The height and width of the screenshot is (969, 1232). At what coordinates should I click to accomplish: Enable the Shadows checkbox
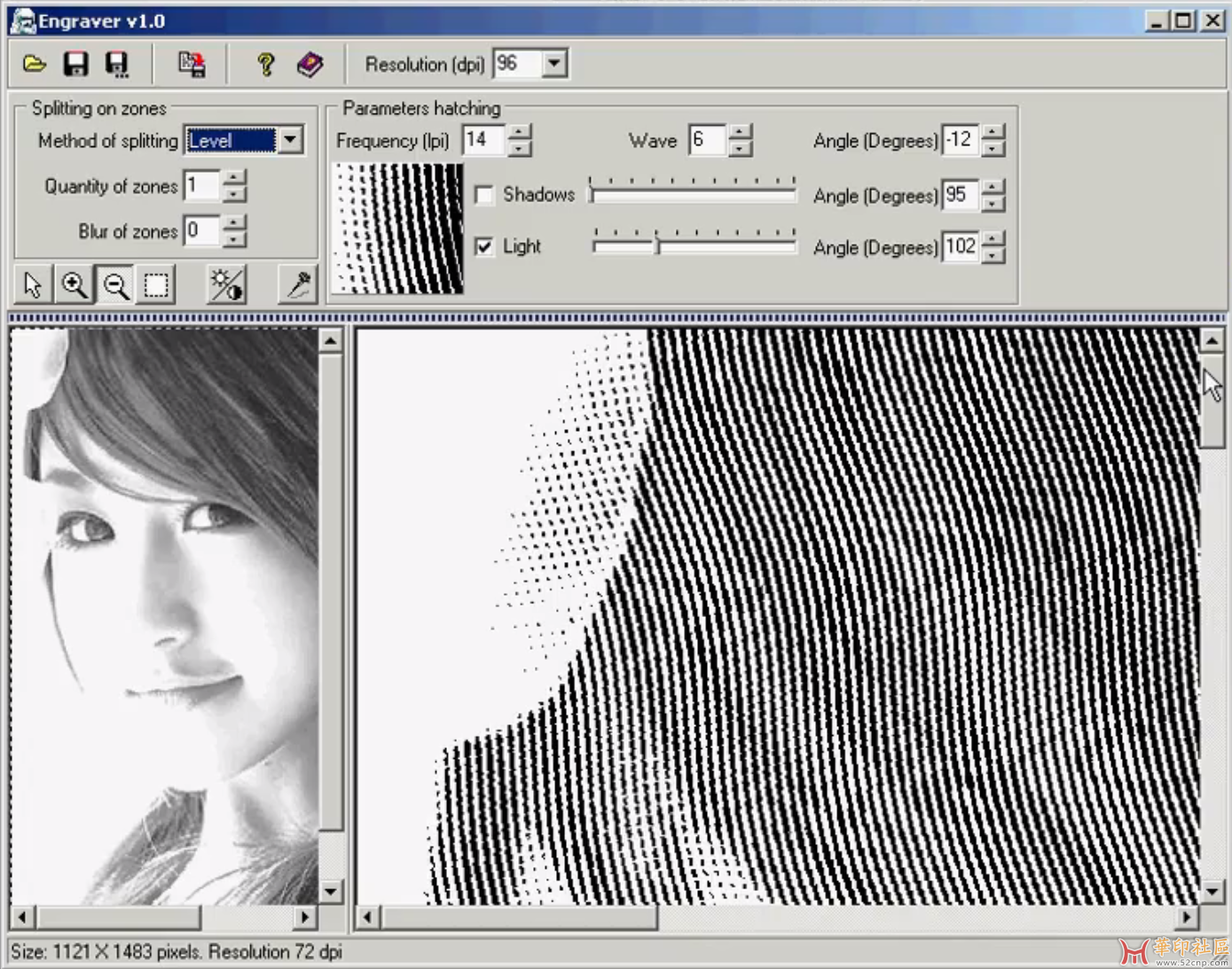[484, 195]
